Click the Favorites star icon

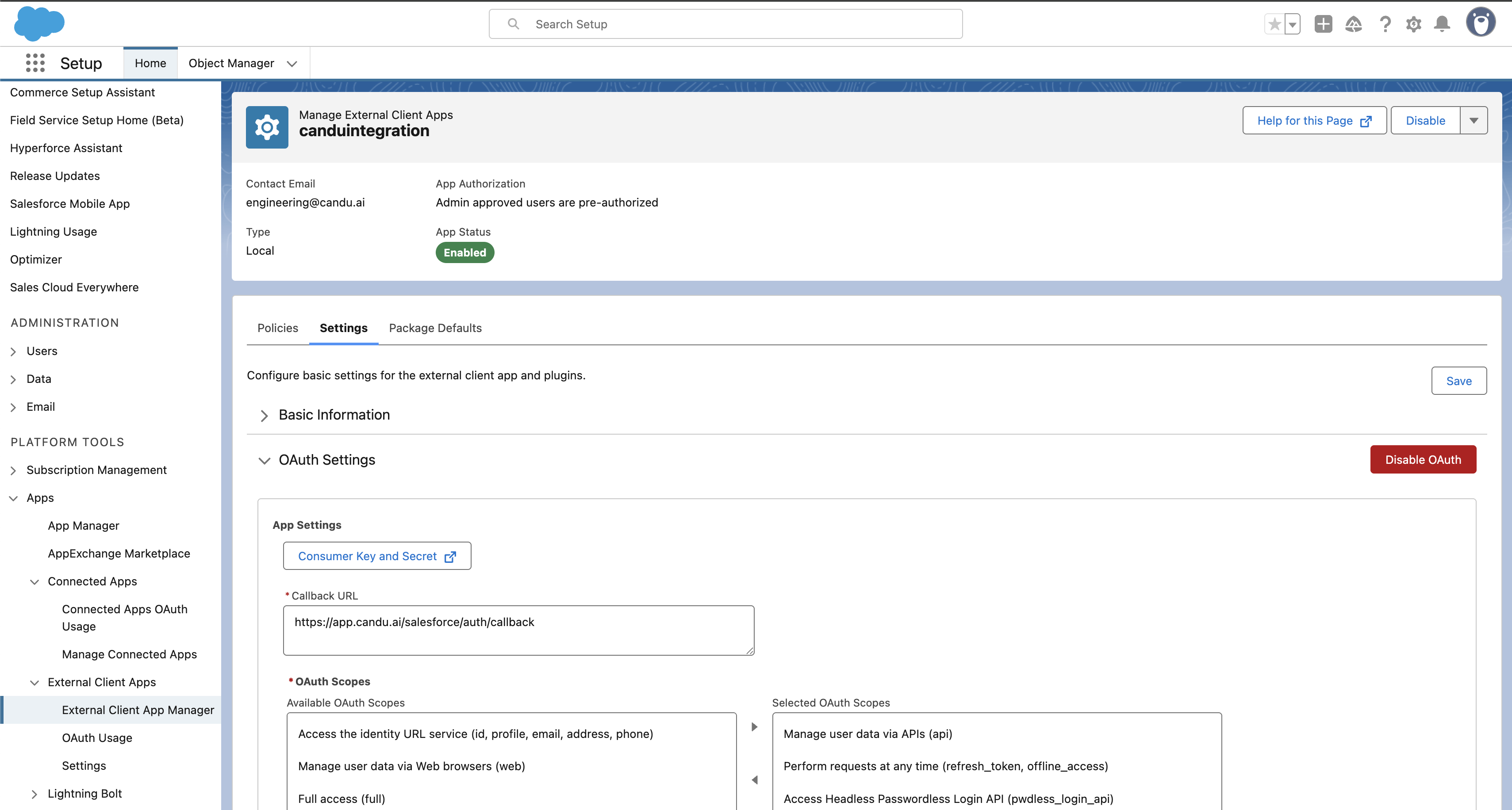tap(1274, 24)
